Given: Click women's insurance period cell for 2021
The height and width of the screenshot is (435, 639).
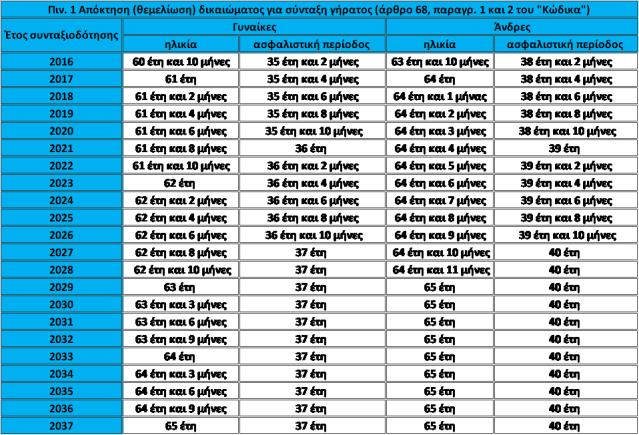Looking at the screenshot, I should (x=311, y=148).
